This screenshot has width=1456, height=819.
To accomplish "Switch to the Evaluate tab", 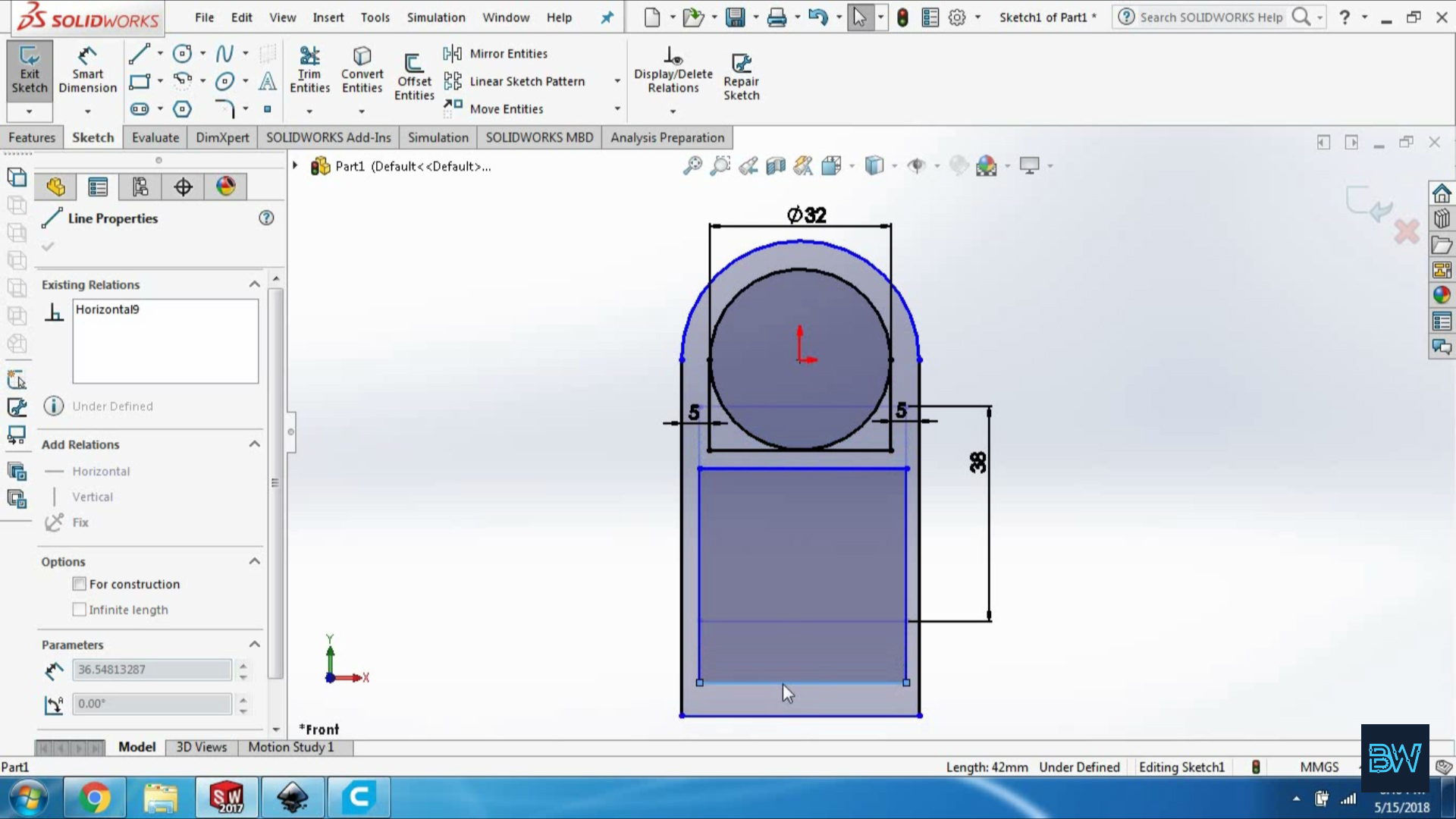I will [x=155, y=137].
